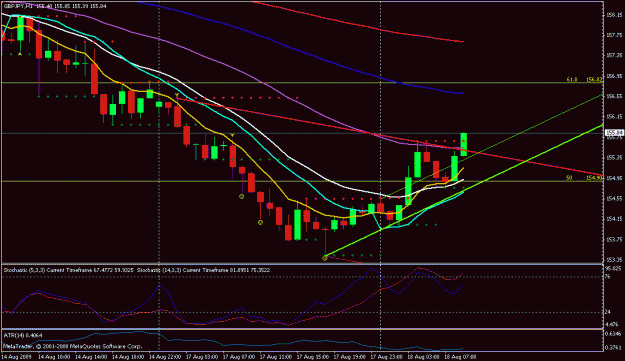Click the 154.55 price axis label
This screenshot has width=625, height=361.
click(614, 198)
